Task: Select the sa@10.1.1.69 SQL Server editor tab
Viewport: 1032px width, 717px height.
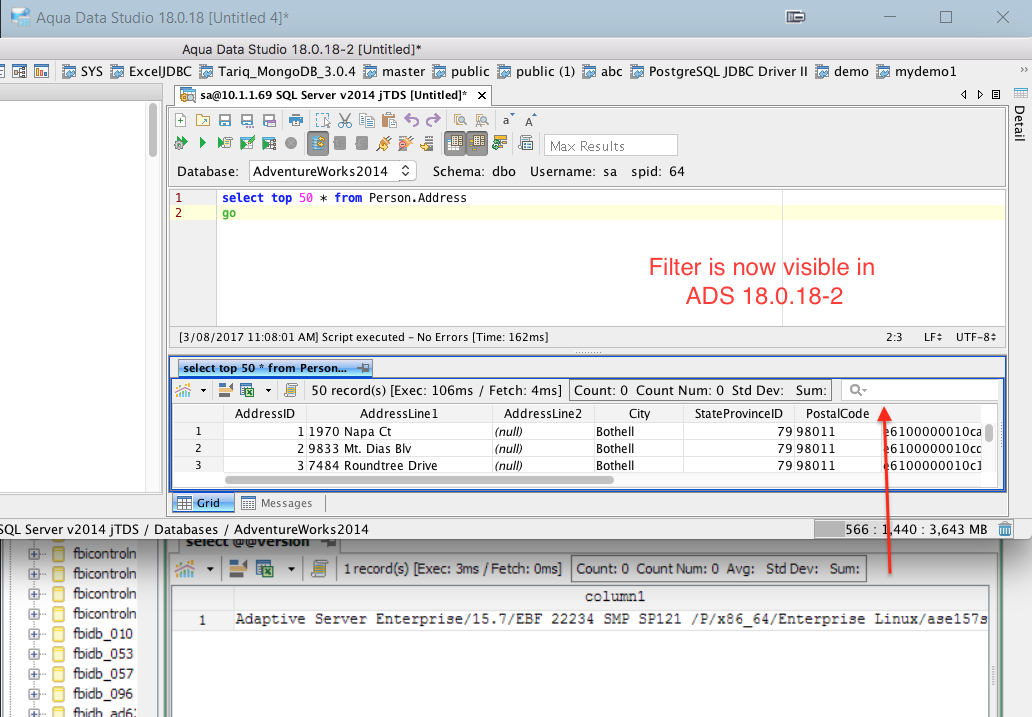Action: 333,95
